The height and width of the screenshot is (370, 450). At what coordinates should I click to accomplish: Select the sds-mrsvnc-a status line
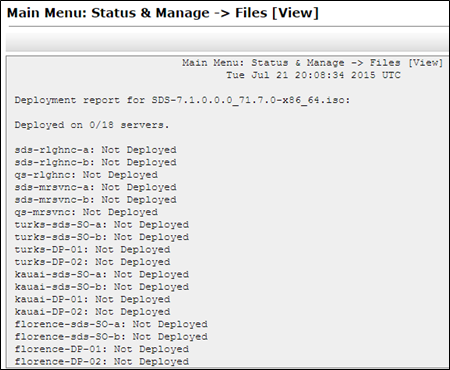coord(95,187)
